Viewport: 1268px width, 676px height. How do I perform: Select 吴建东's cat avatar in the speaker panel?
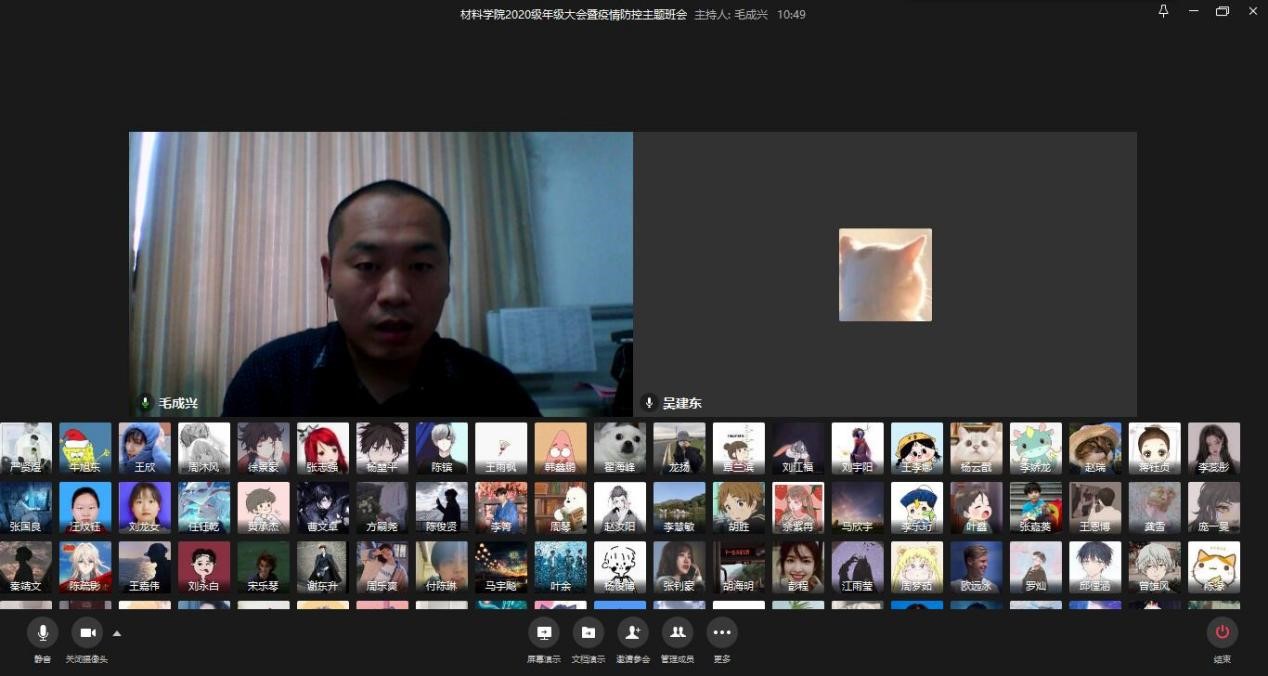(885, 275)
